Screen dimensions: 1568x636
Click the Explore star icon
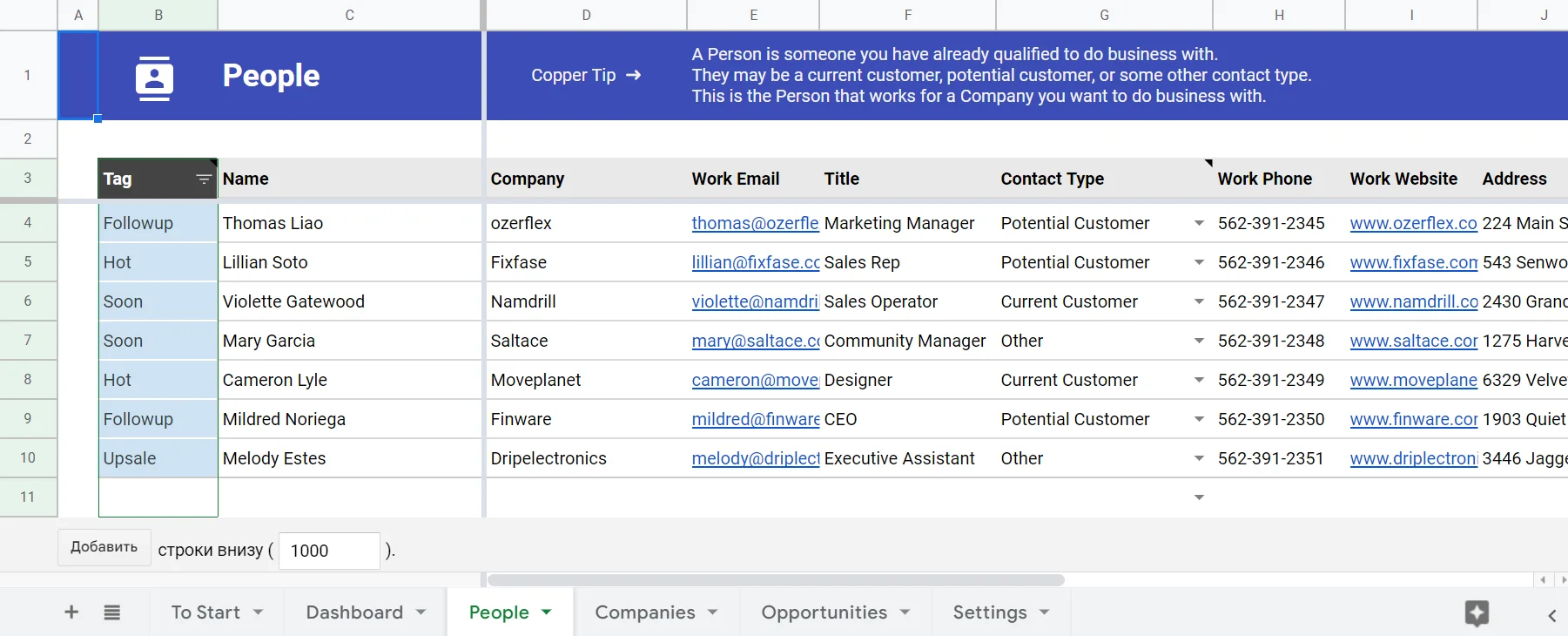[x=1477, y=613]
